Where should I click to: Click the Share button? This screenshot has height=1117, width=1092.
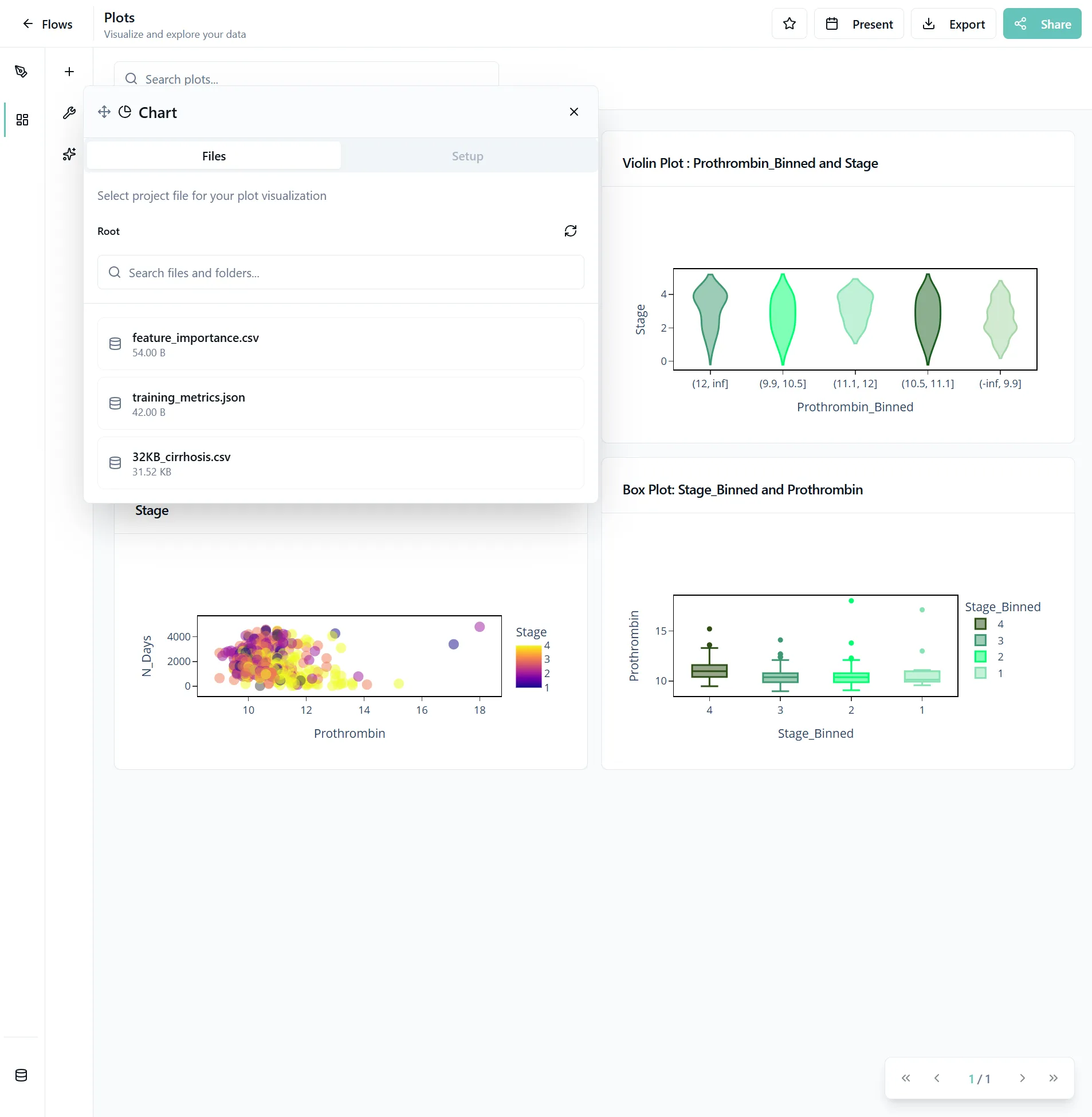(x=1042, y=24)
